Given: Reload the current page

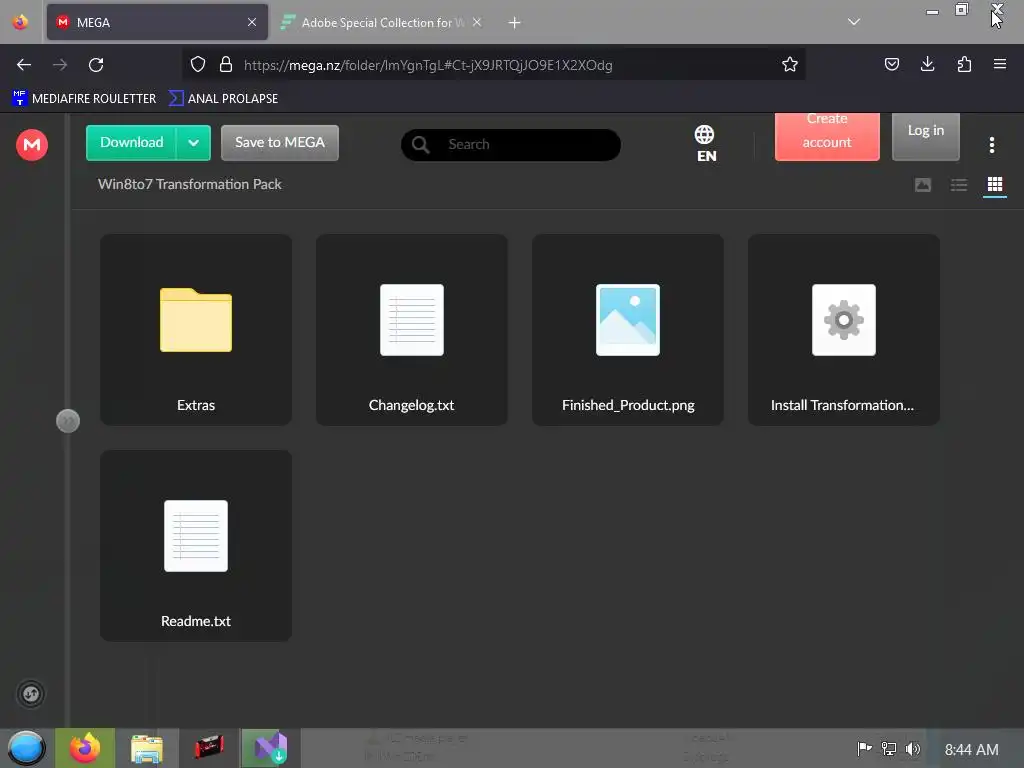Looking at the screenshot, I should (x=96, y=65).
